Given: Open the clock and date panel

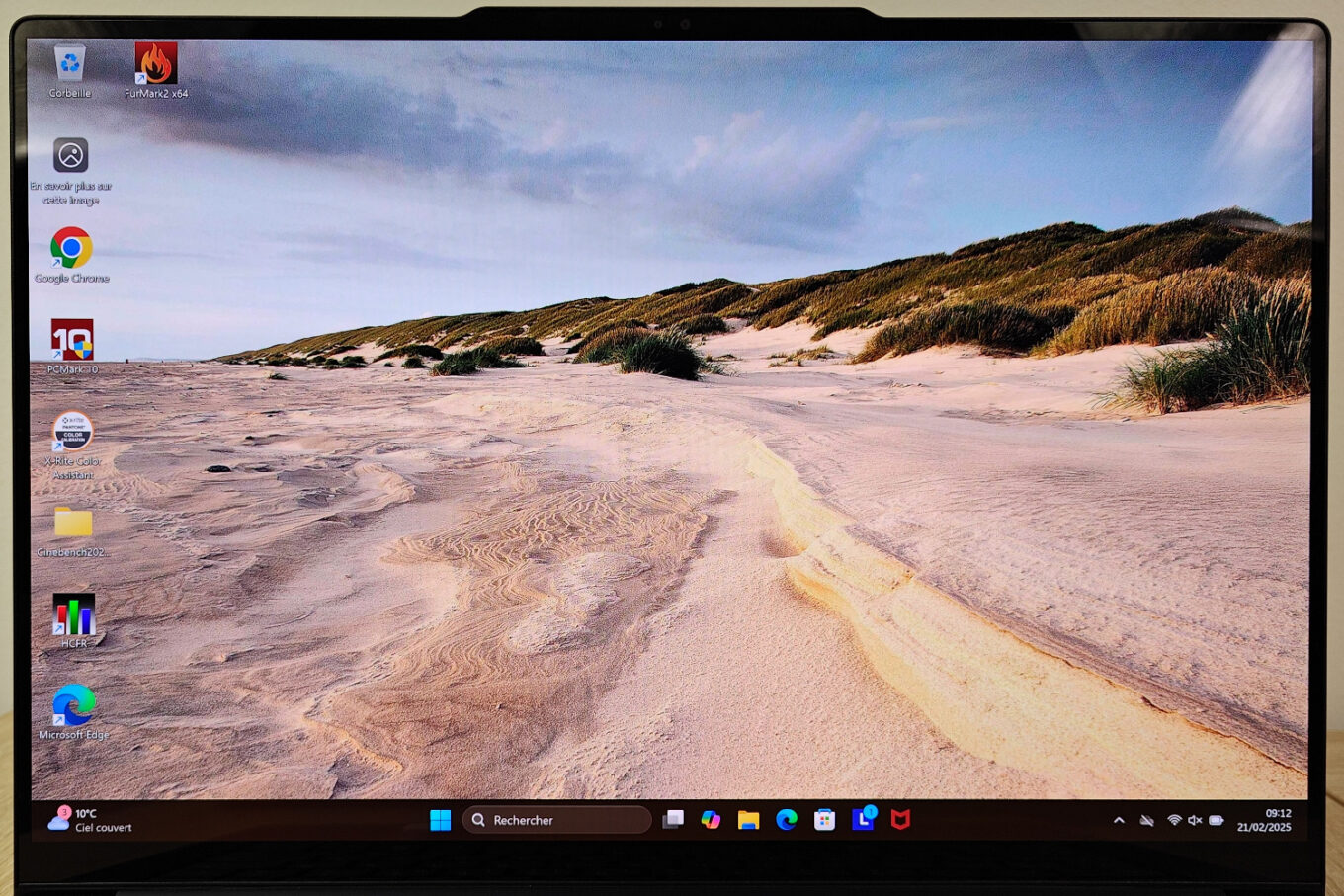Looking at the screenshot, I should [x=1264, y=820].
